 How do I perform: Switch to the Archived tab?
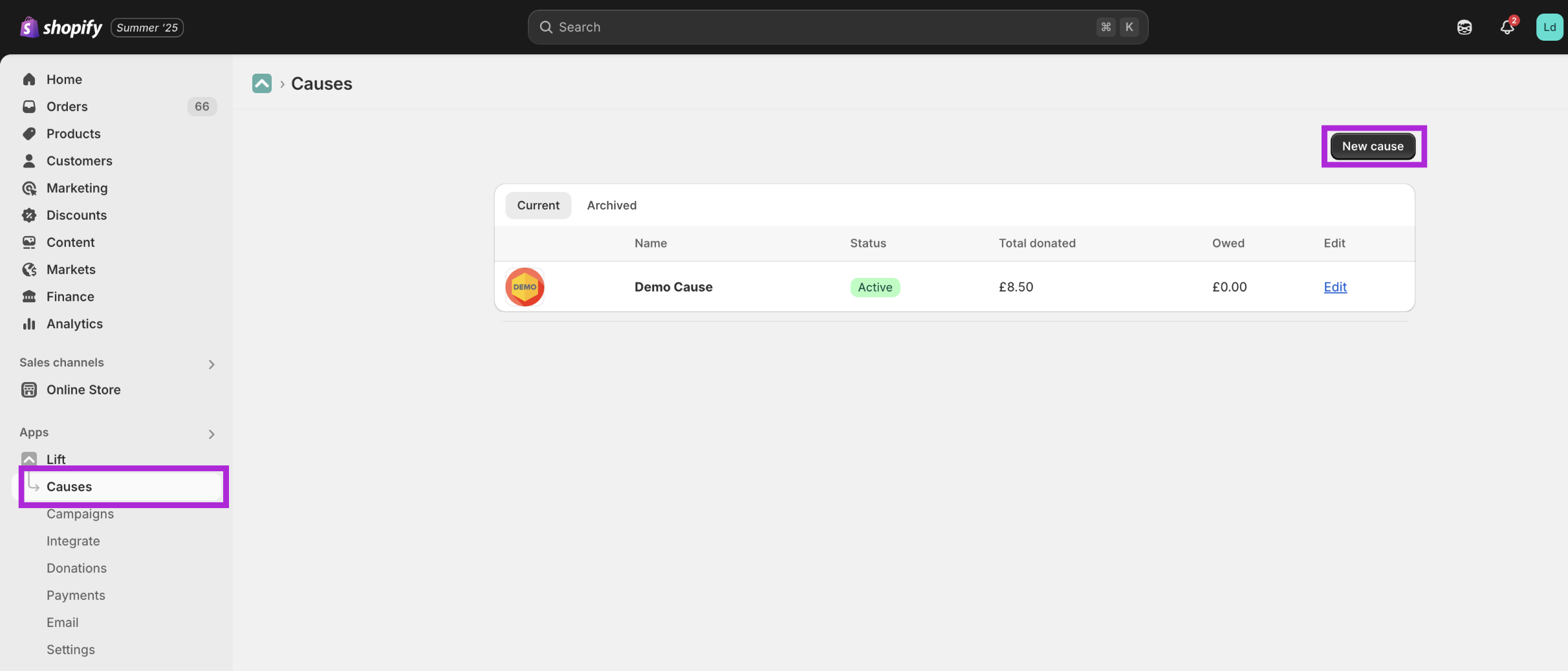tap(611, 205)
